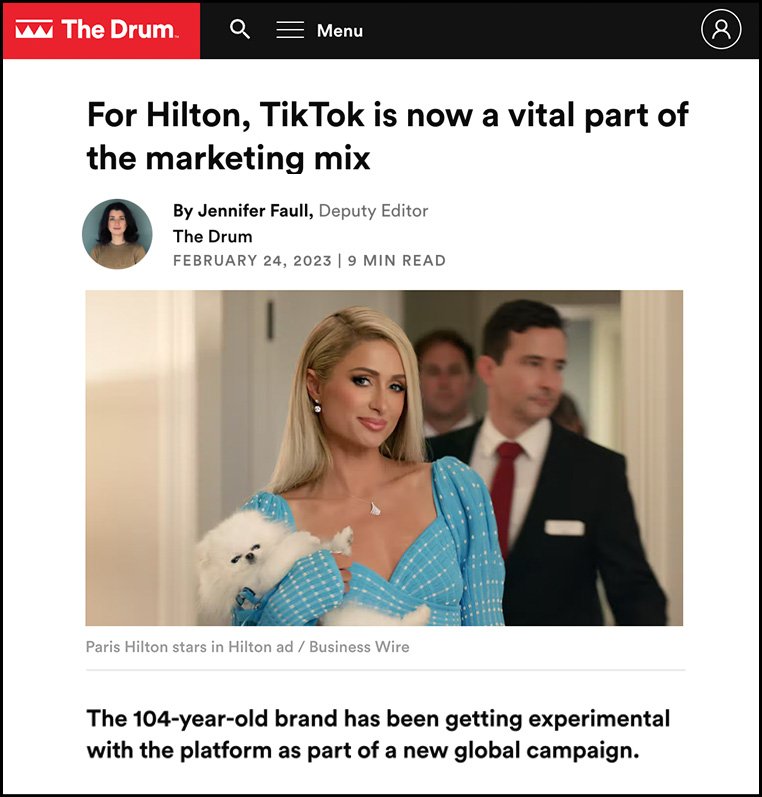
Task: Click The Drum publication name under byline
Action: coord(212,236)
